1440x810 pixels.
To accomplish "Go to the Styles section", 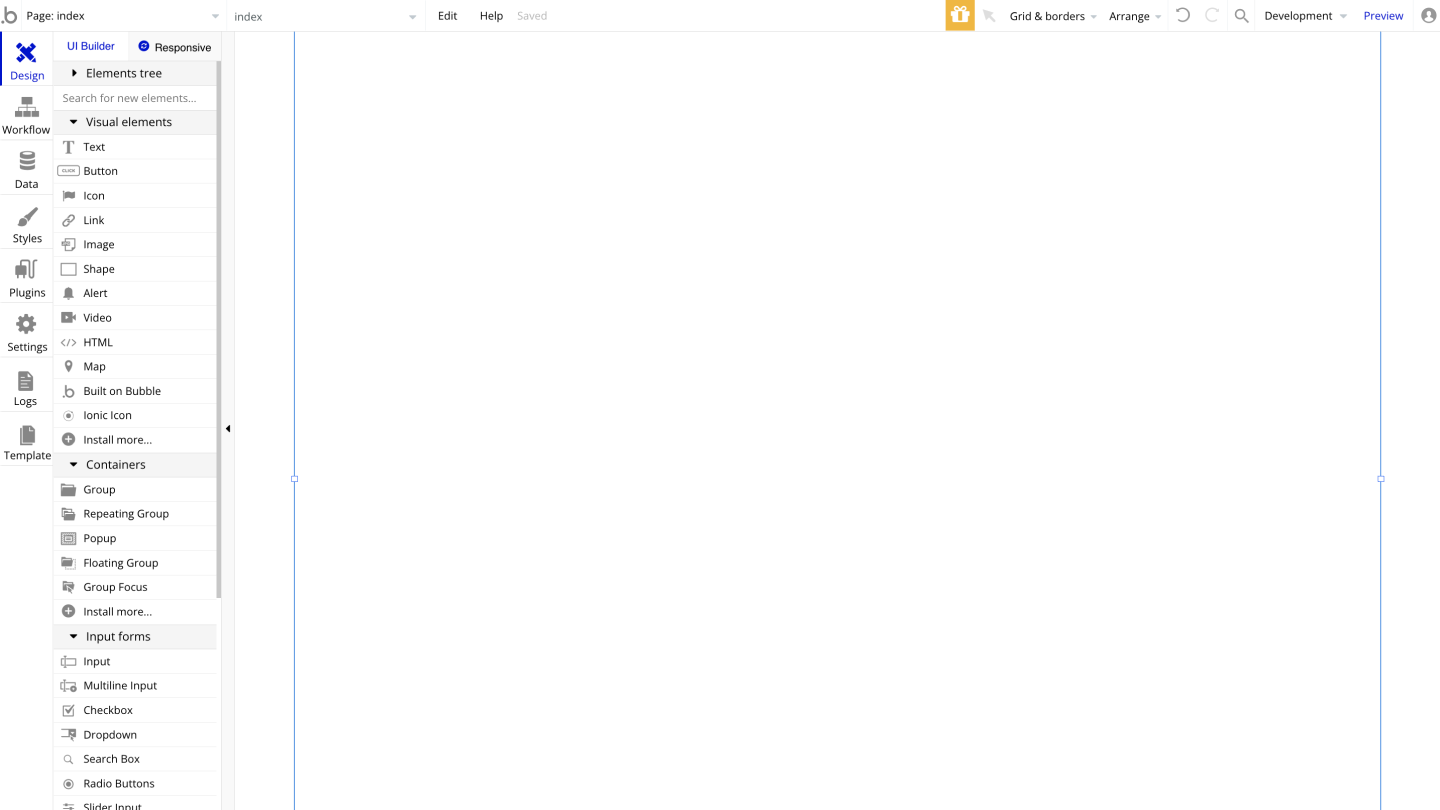I will coord(27,224).
